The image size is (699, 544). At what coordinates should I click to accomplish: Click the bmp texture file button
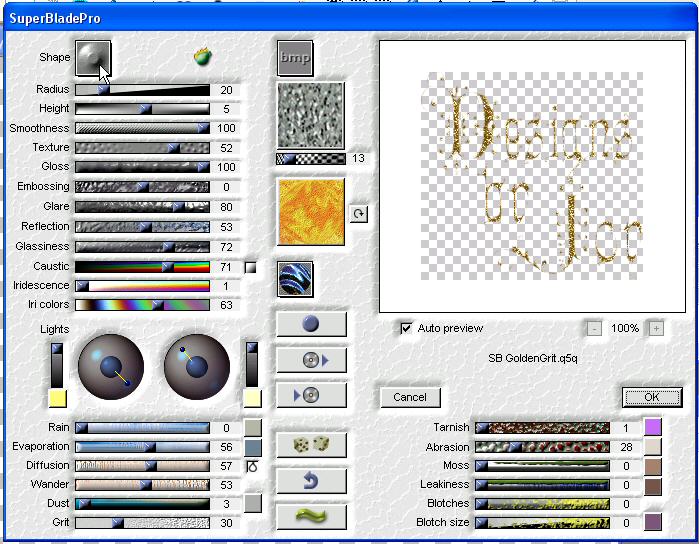coord(295,58)
